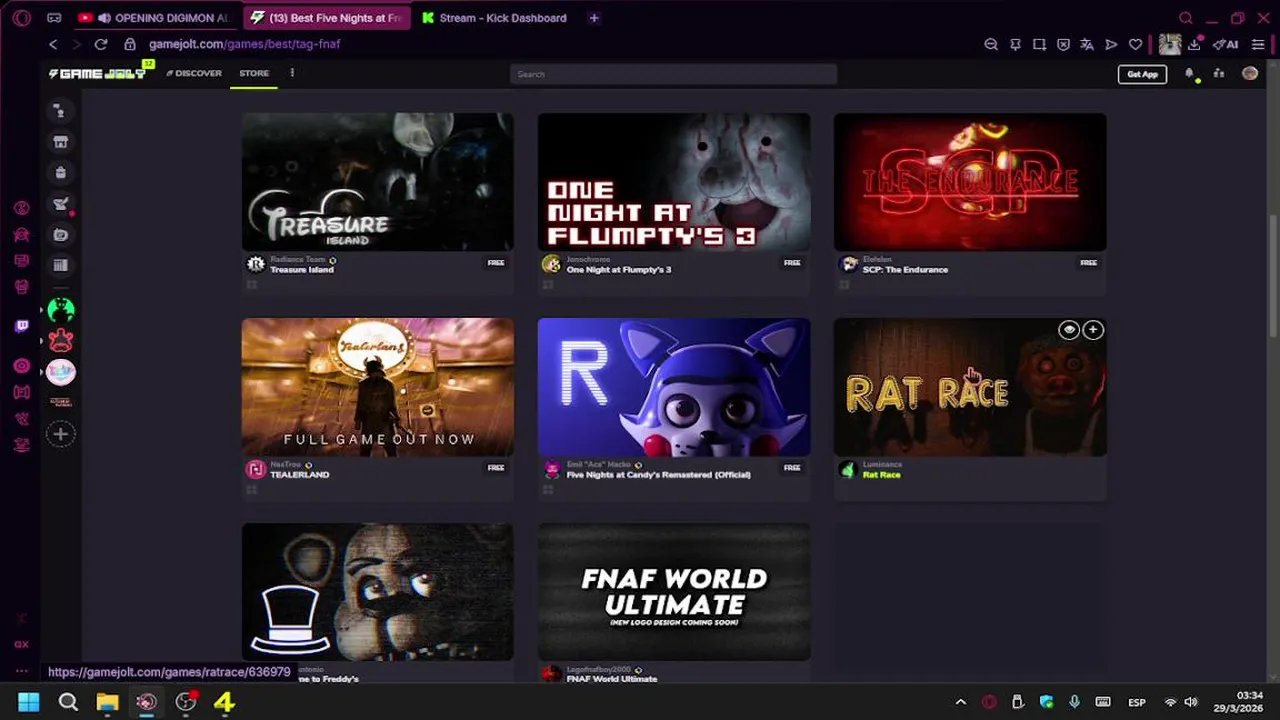Open the Store nav item
The image size is (1280, 720).
coord(254,73)
